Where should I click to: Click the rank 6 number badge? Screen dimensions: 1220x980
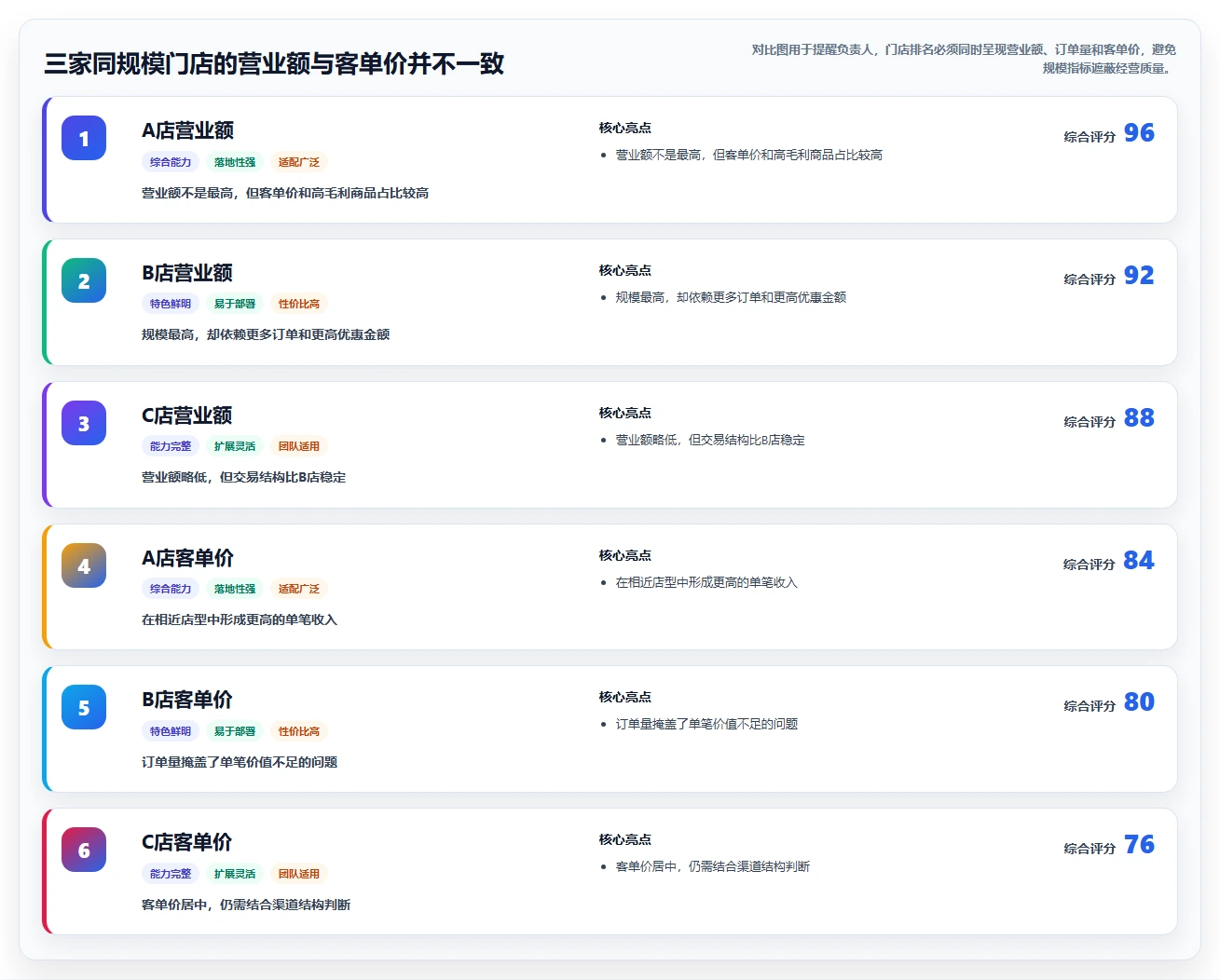[x=84, y=850]
